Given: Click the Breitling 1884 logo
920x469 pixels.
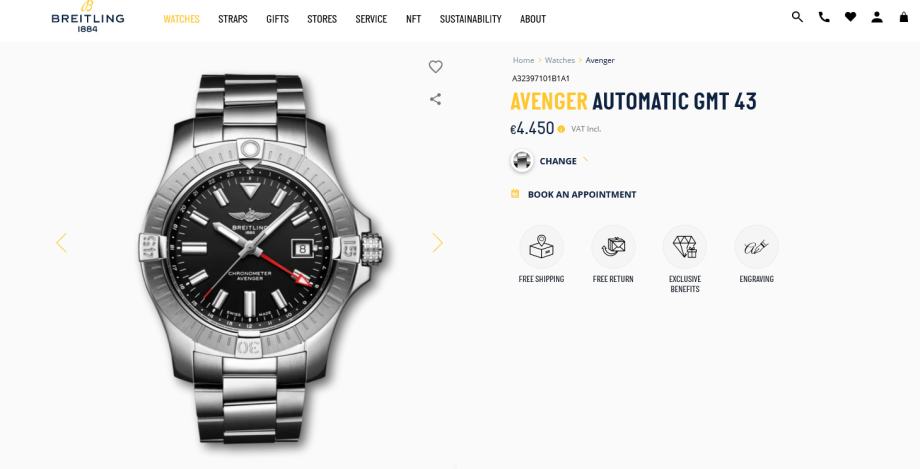Looking at the screenshot, I should point(88,16).
